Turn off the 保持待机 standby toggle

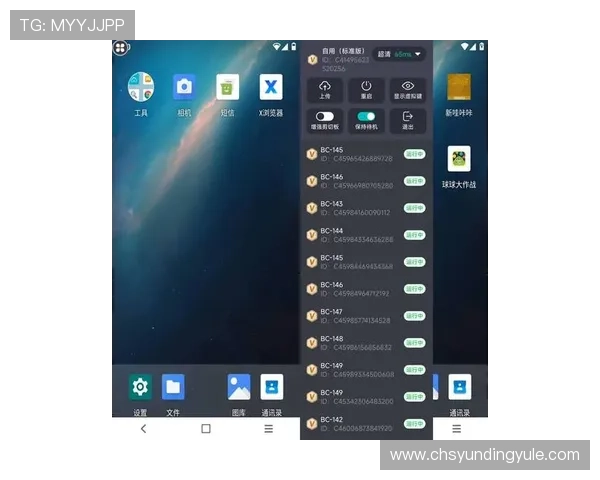coord(366,117)
